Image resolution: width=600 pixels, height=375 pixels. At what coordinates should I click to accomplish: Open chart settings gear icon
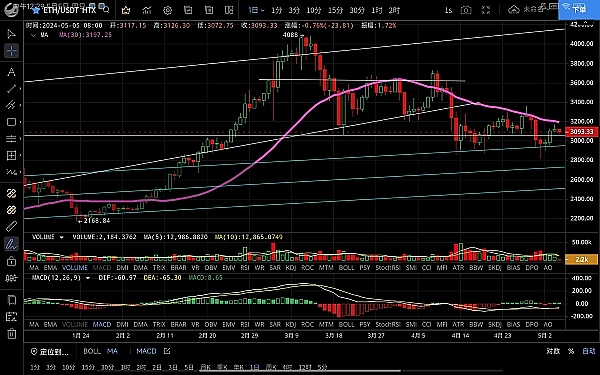[167, 10]
